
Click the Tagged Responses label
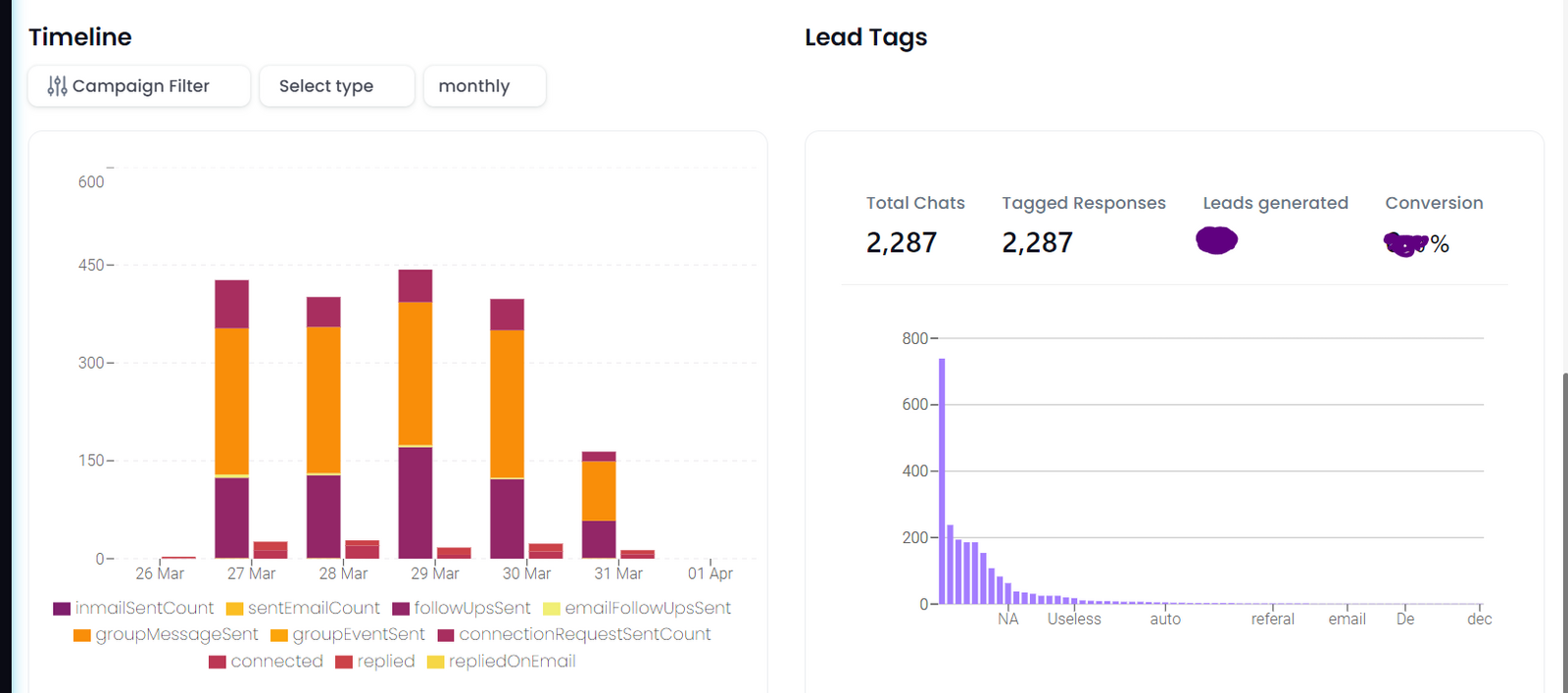1084,203
